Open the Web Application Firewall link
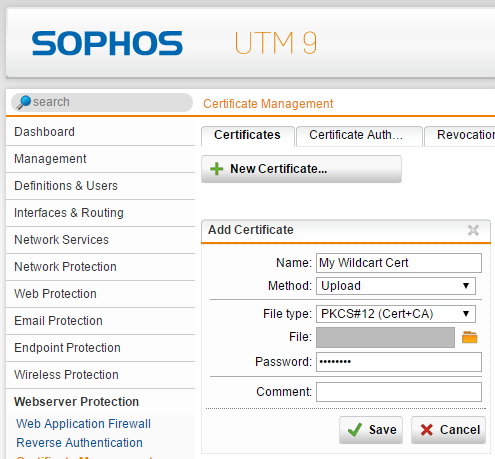Screen dimensions: 495x459 tap(83, 424)
